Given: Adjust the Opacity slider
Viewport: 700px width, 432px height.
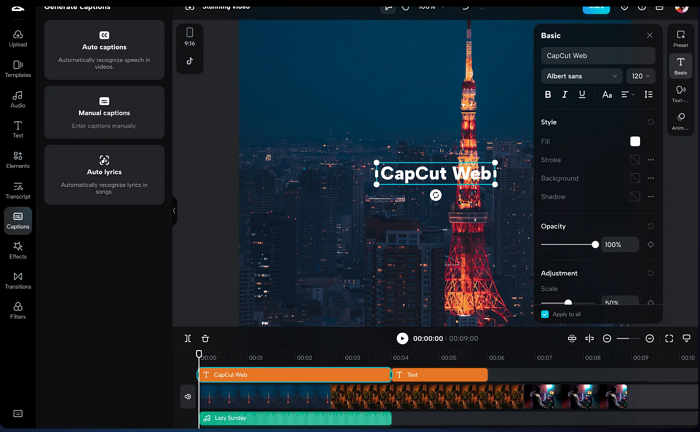Looking at the screenshot, I should [x=570, y=245].
